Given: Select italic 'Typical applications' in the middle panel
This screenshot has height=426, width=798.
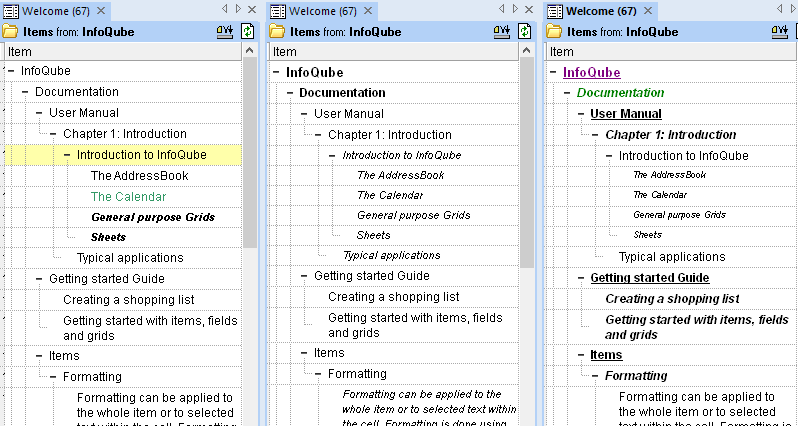Looking at the screenshot, I should point(391,255).
